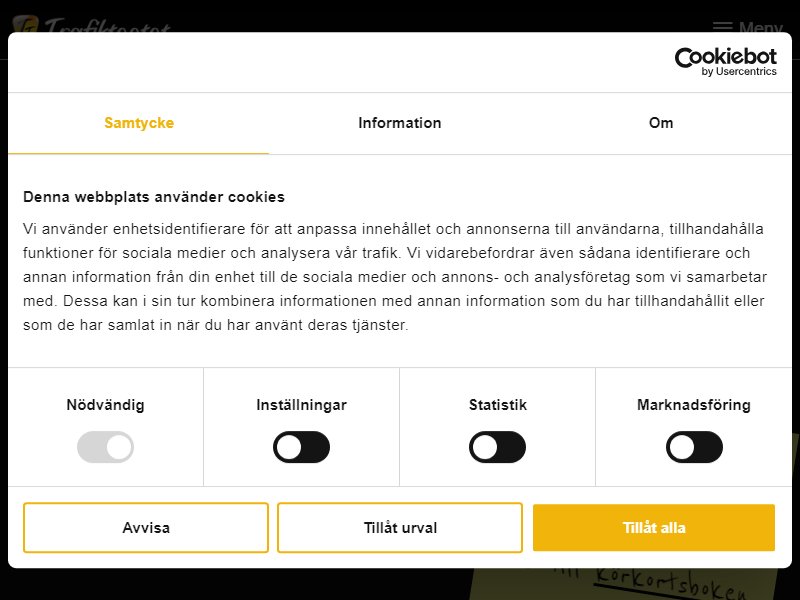The image size is (800, 600).
Task: Reject cookies with the Avvisa button
Action: click(146, 528)
